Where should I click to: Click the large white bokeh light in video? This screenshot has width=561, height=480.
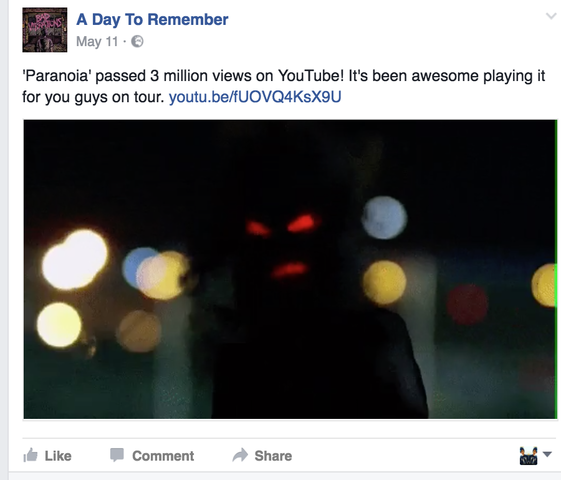[75, 259]
